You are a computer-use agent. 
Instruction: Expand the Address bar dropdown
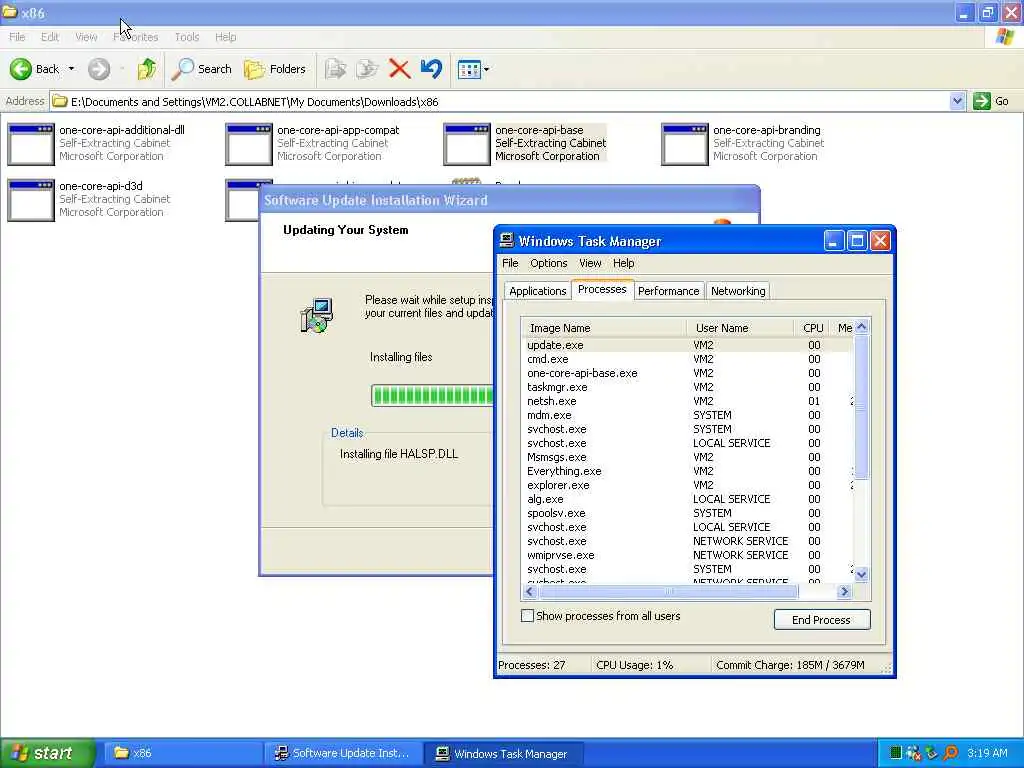tap(957, 101)
